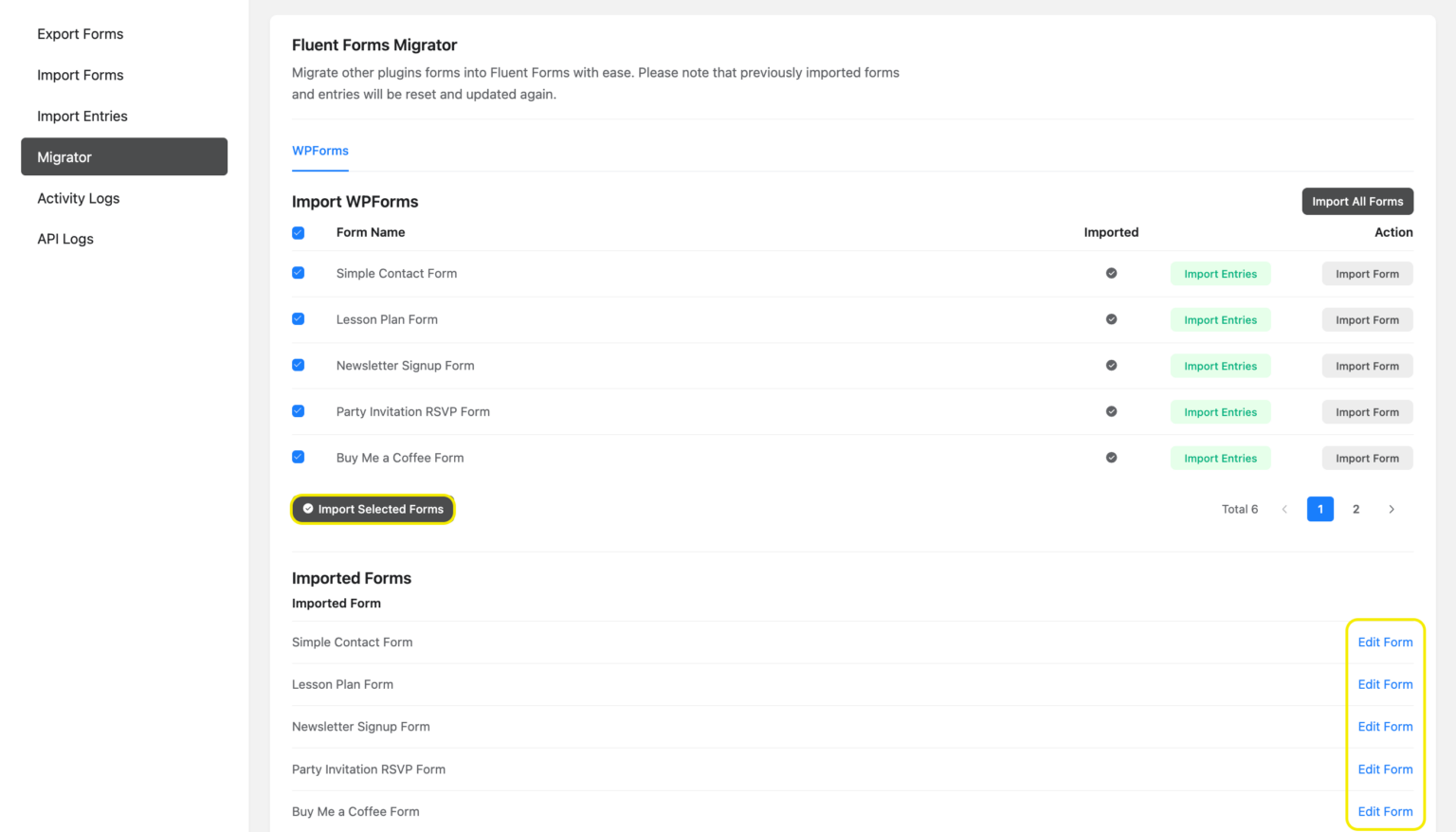Viewport: 1456px width, 832px height.
Task: Uncheck the Buy Me a Coffee Form checkbox
Action: click(x=299, y=457)
